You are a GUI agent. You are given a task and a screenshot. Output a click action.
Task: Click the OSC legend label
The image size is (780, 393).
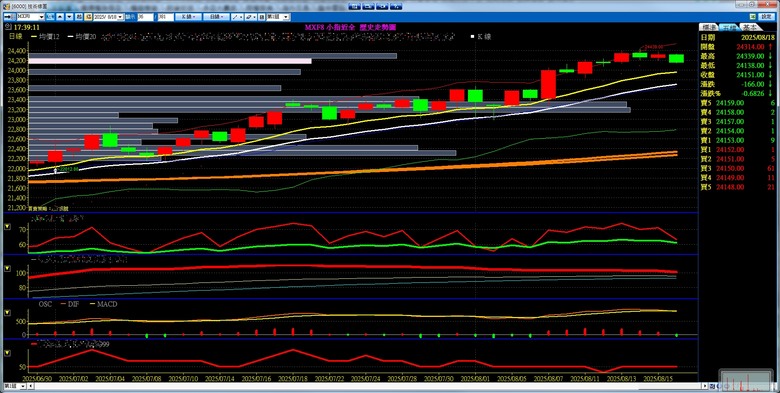(45, 304)
